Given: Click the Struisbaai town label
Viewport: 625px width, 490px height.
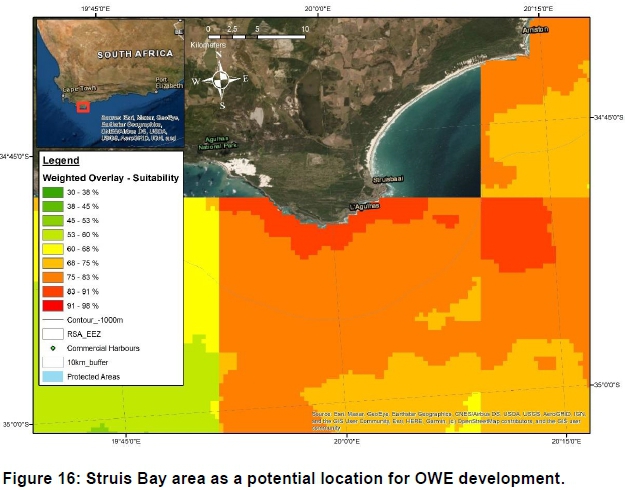Looking at the screenshot, I should pos(389,180).
